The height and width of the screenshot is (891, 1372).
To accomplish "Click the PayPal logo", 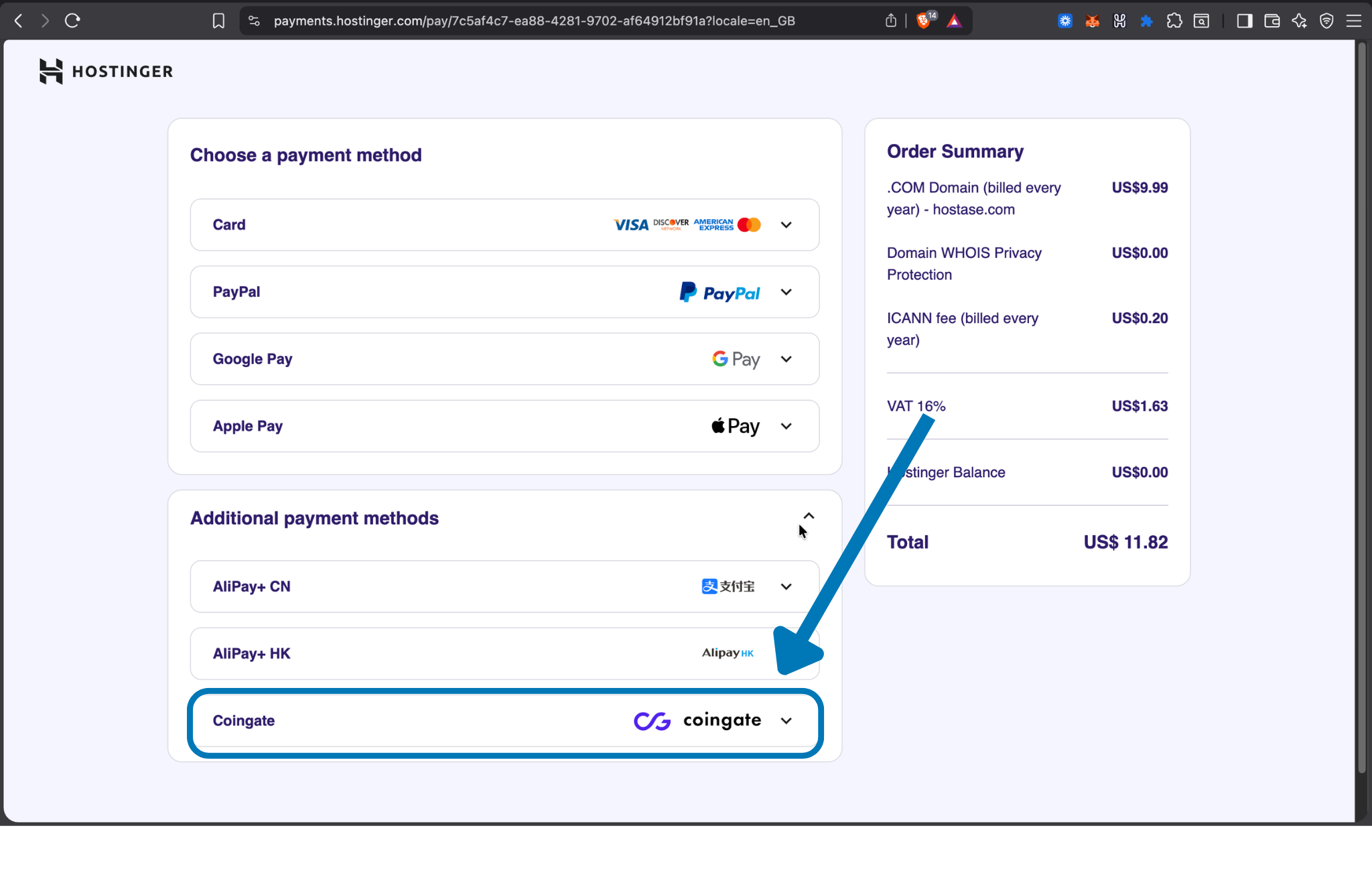I will coord(720,292).
